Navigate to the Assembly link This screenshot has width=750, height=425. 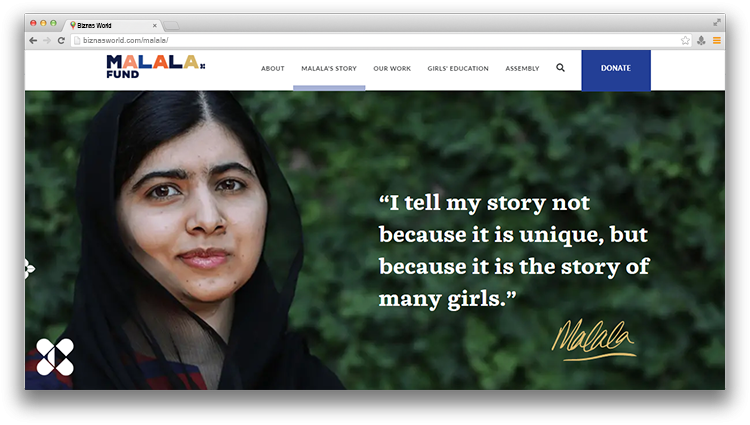[522, 68]
